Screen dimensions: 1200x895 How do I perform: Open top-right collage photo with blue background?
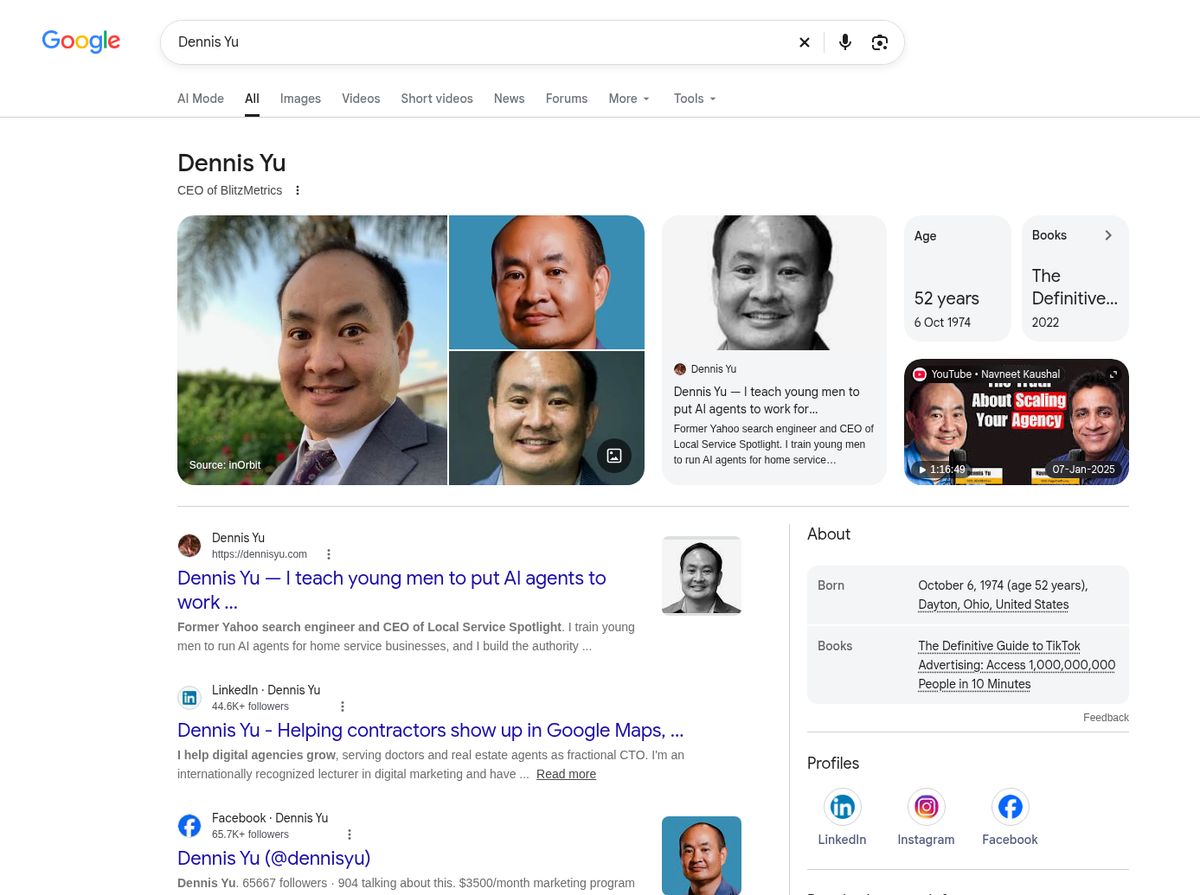547,282
